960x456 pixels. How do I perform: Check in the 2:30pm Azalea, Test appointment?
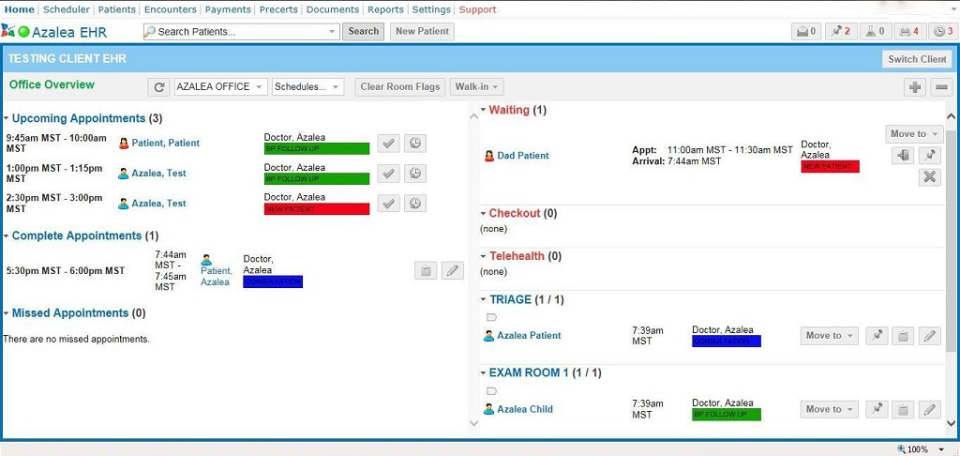pos(389,203)
